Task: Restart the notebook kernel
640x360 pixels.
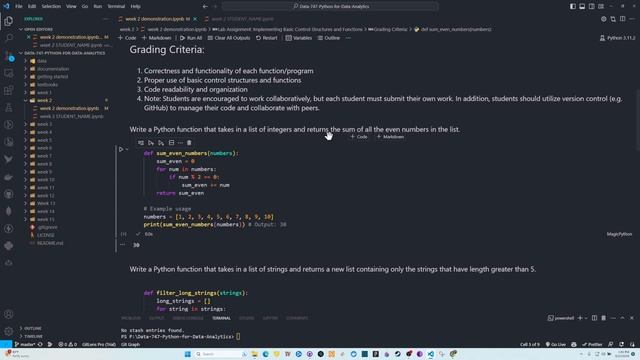Action: 267,38
